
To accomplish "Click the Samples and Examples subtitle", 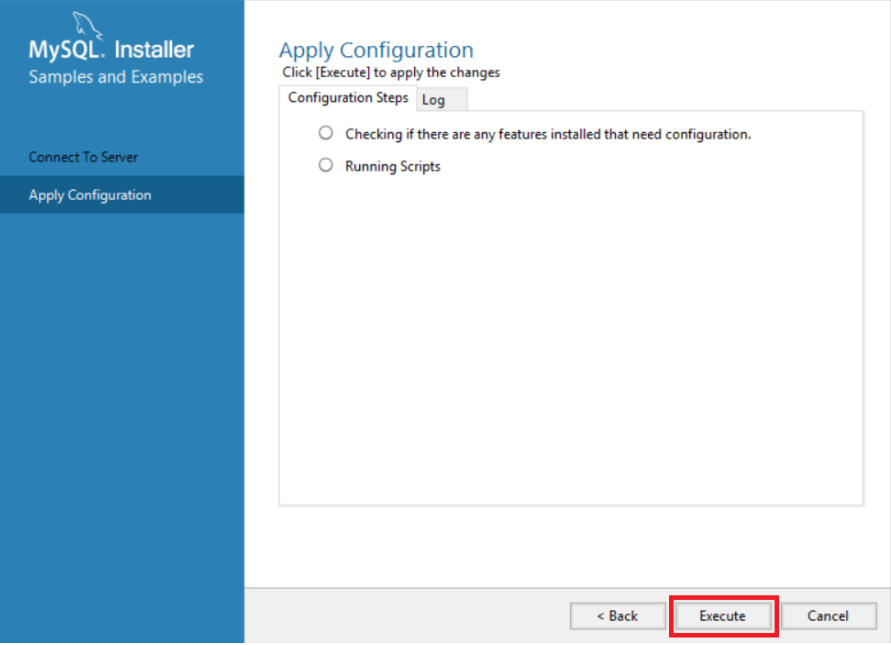I will tap(116, 77).
